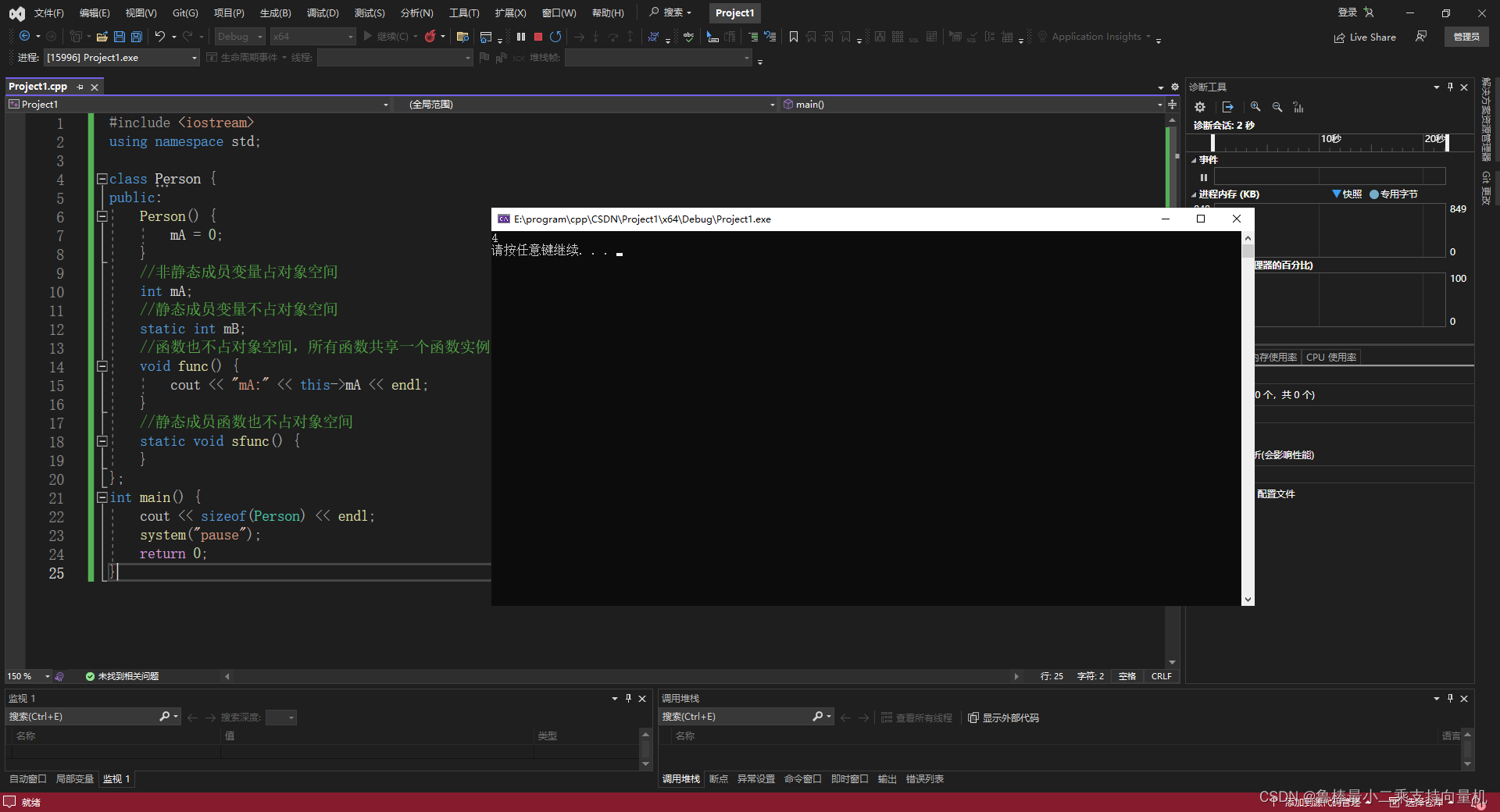Click the 登录 sign-in link
Viewport: 1500px width, 812px height.
pyautogui.click(x=1348, y=12)
